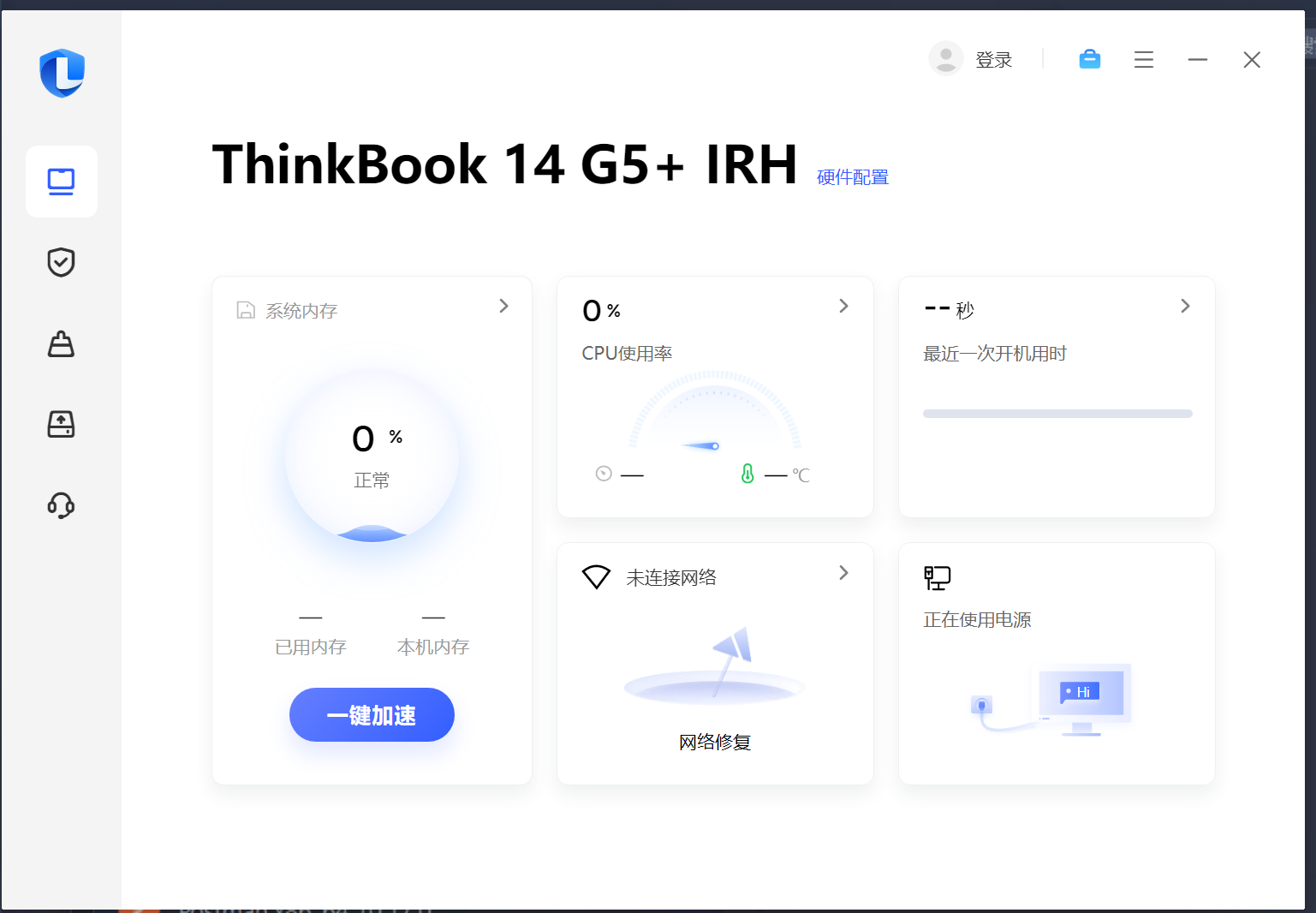Click the 登录 login text
The width and height of the screenshot is (1316, 913).
[994, 60]
